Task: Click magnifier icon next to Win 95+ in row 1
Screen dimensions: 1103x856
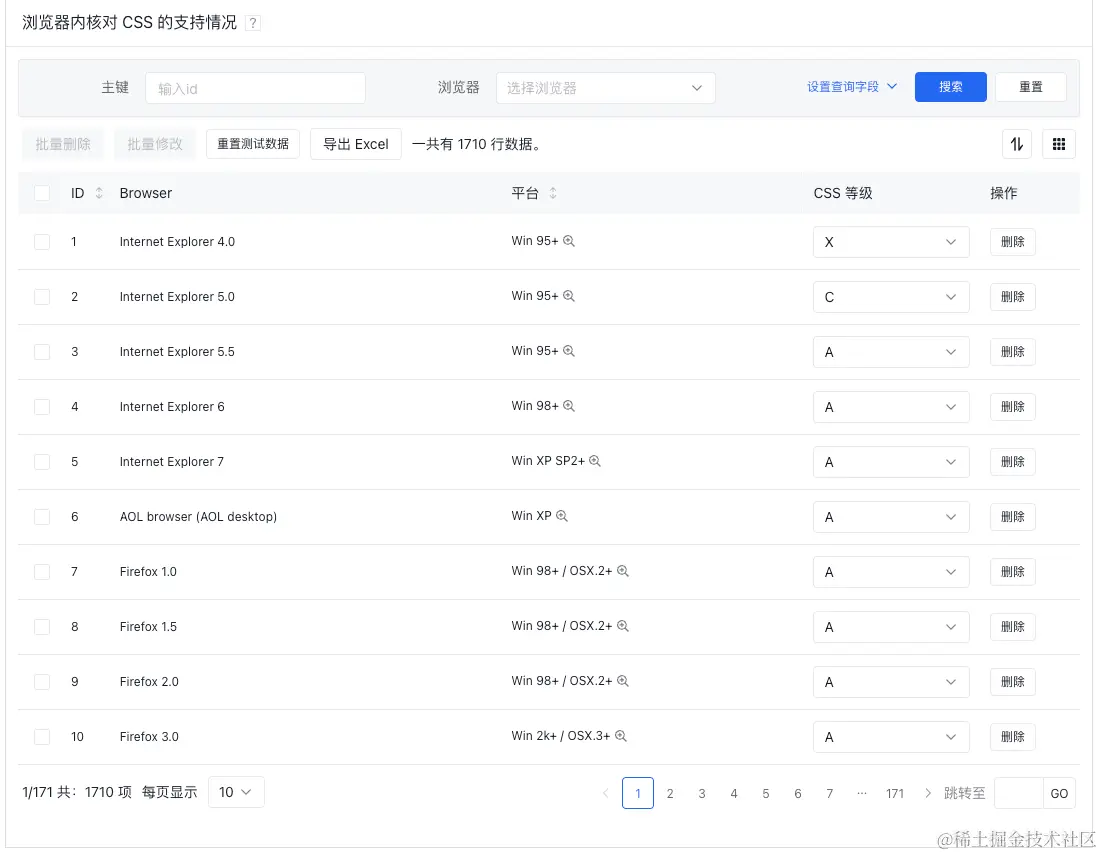Action: point(569,241)
